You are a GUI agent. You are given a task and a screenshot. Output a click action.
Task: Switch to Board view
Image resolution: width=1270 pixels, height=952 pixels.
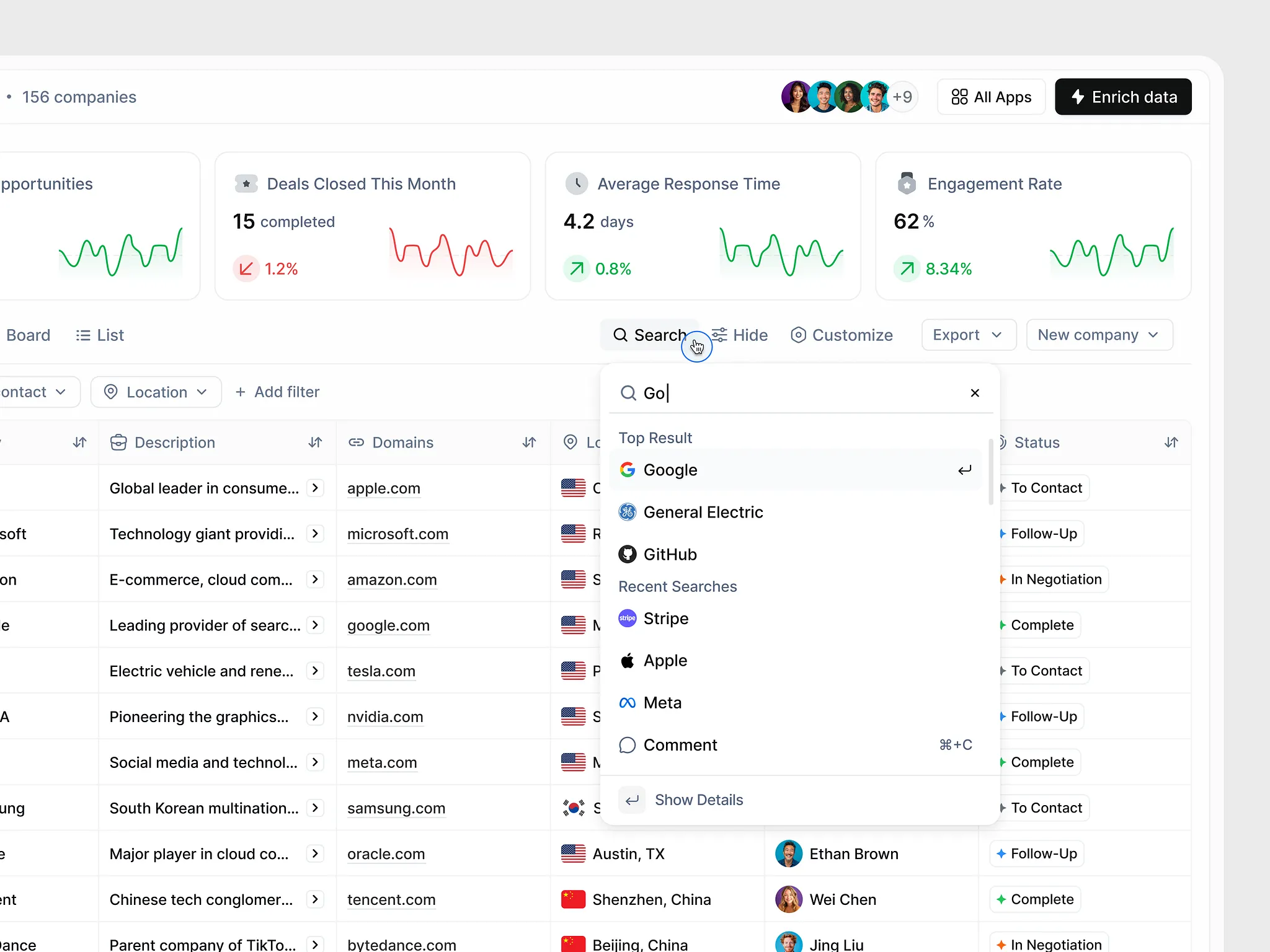point(28,335)
